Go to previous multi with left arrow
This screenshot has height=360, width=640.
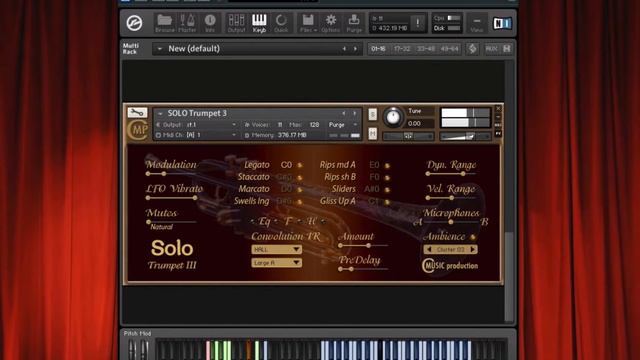point(344,49)
